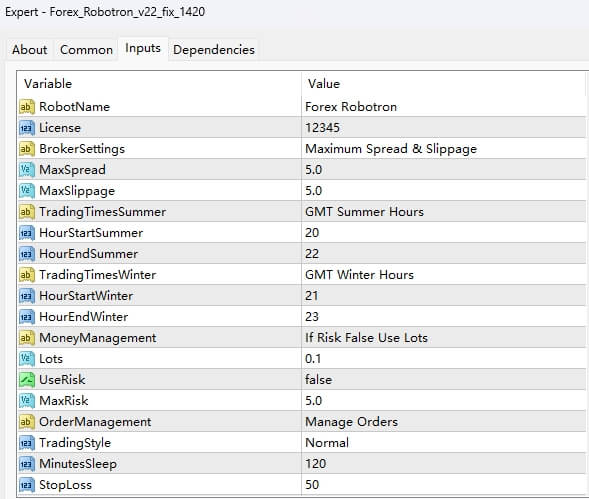Click the boolean icon beside UseRisk

(x=27, y=380)
